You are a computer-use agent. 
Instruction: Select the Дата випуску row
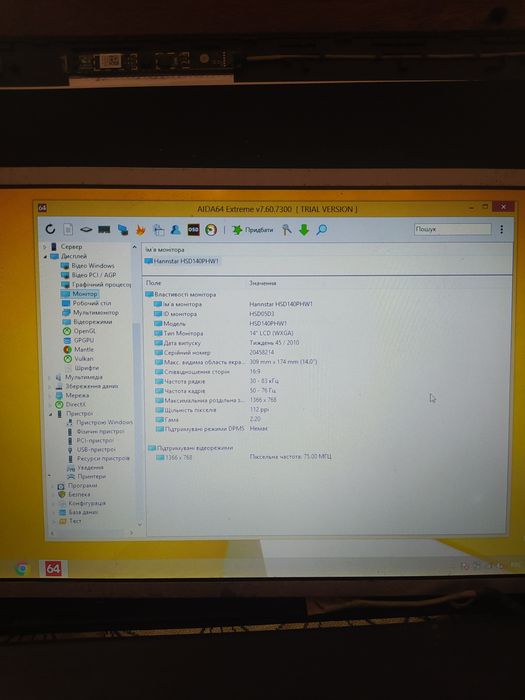[329, 343]
